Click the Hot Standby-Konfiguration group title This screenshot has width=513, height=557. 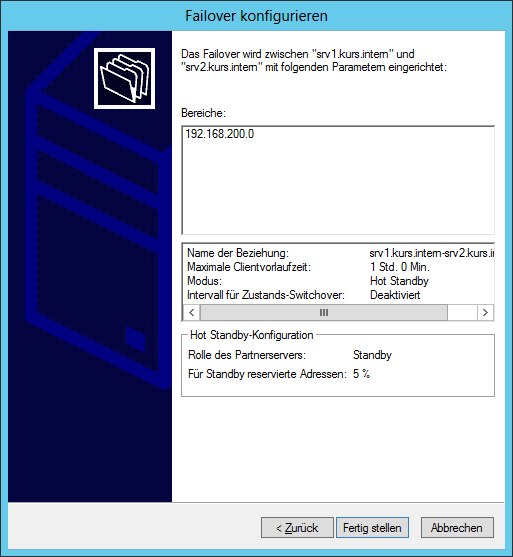click(x=252, y=335)
